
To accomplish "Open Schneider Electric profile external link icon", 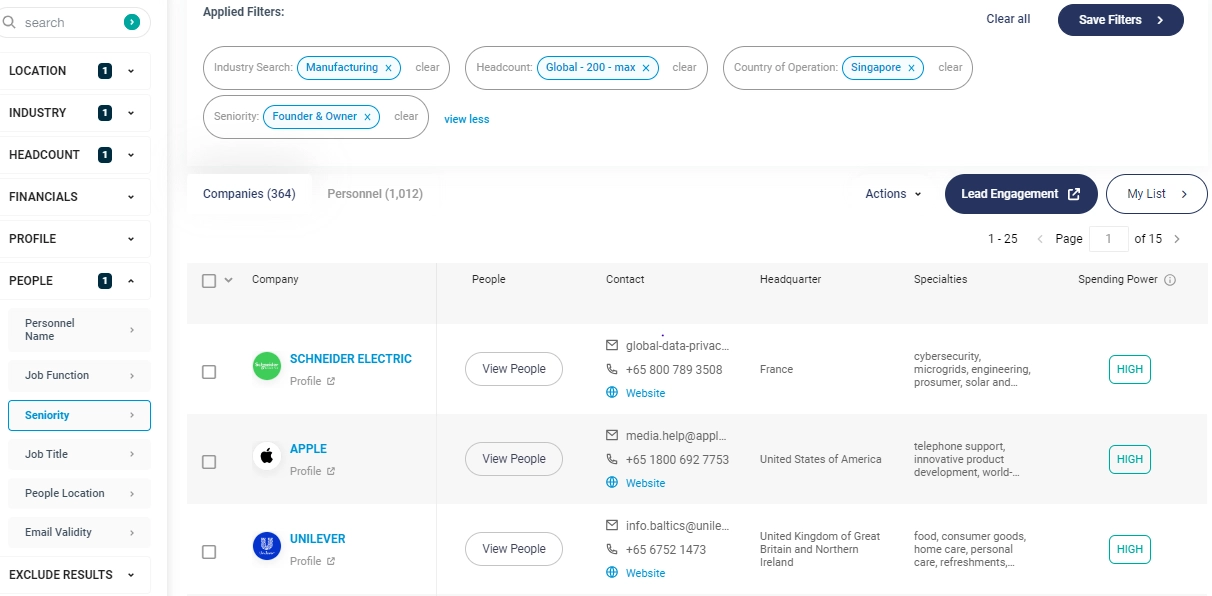I will [331, 381].
